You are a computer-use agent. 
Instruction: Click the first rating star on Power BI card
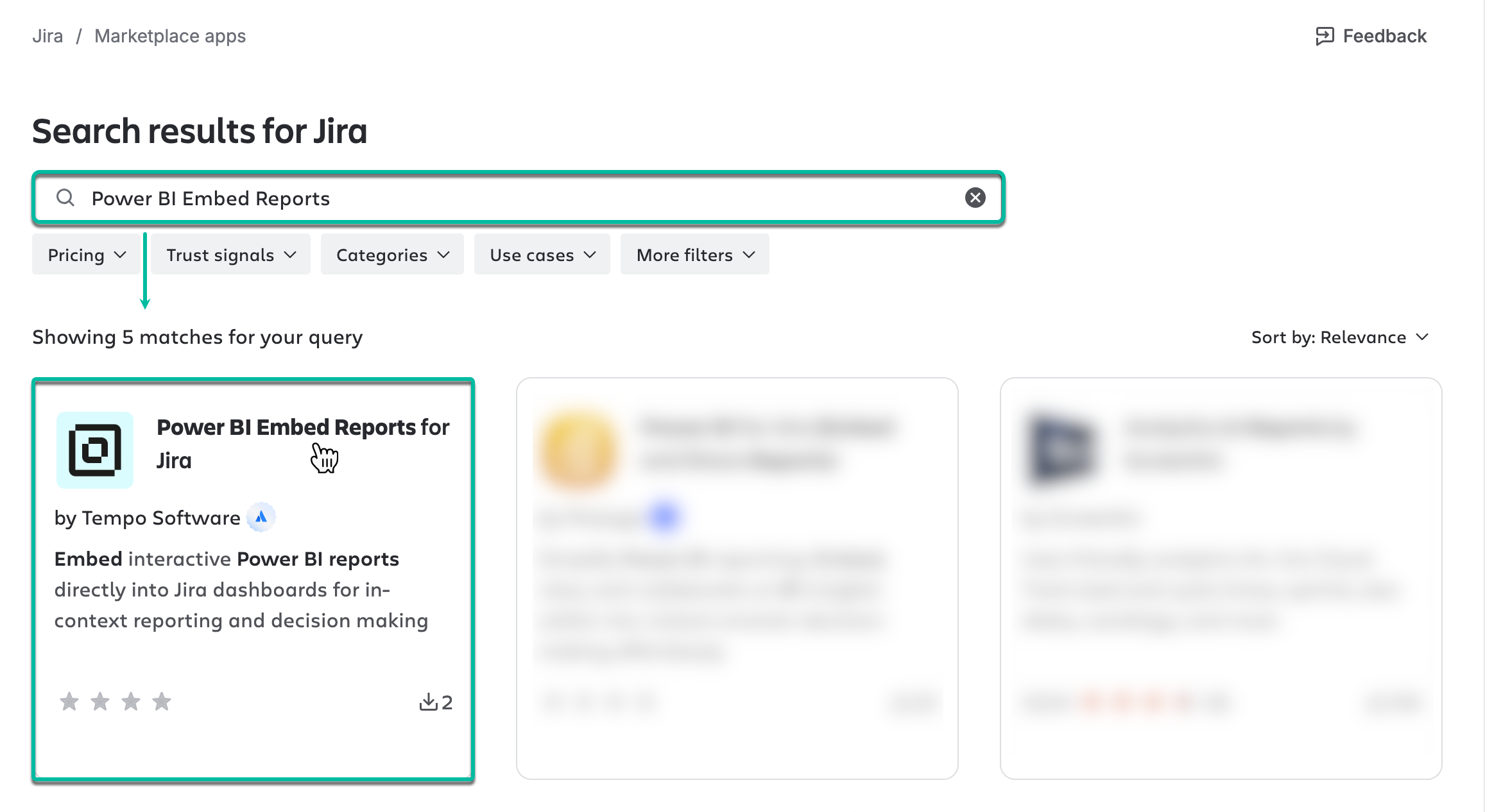(69, 702)
